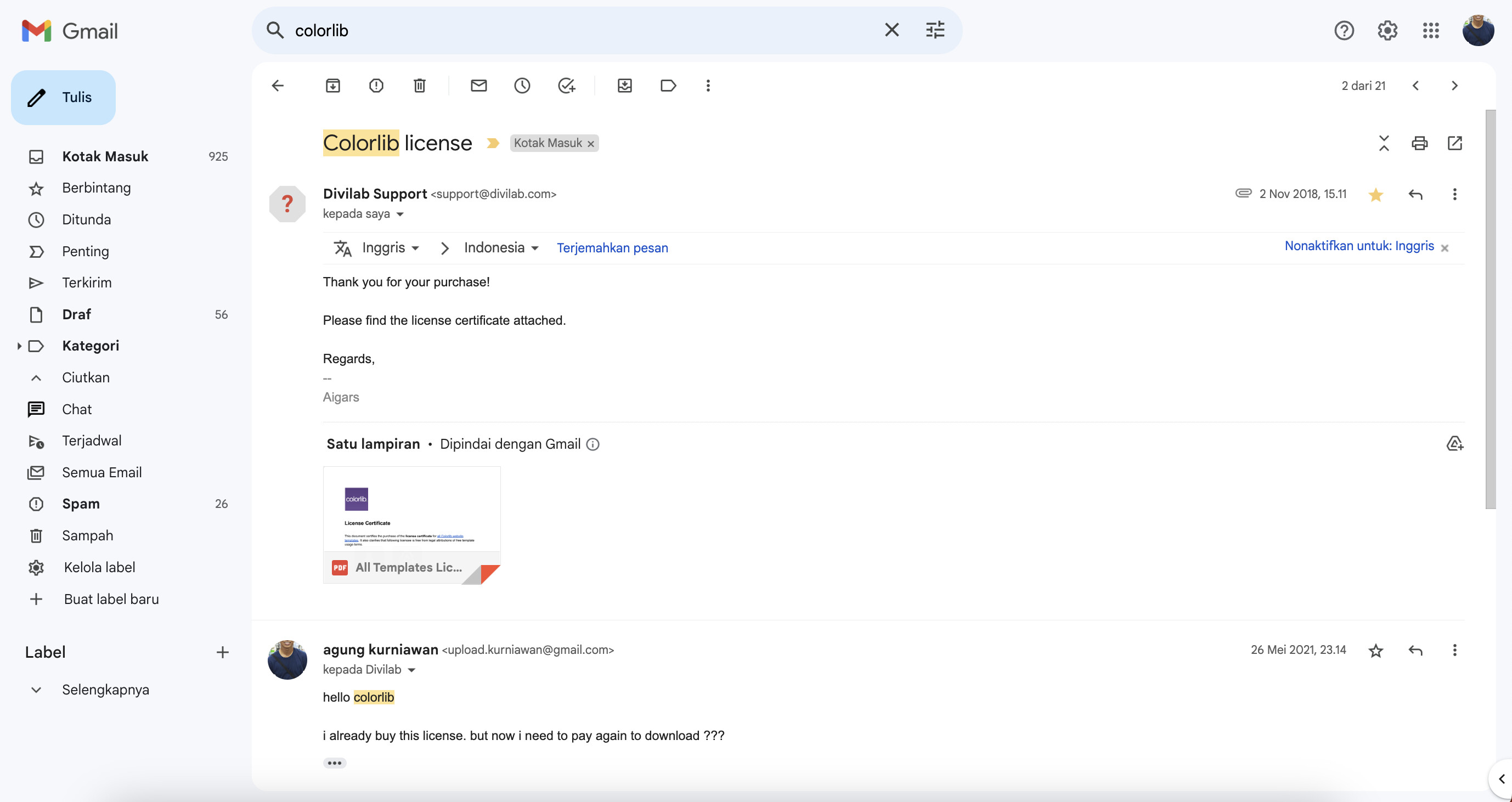Click the colorlib search input field

(x=581, y=31)
